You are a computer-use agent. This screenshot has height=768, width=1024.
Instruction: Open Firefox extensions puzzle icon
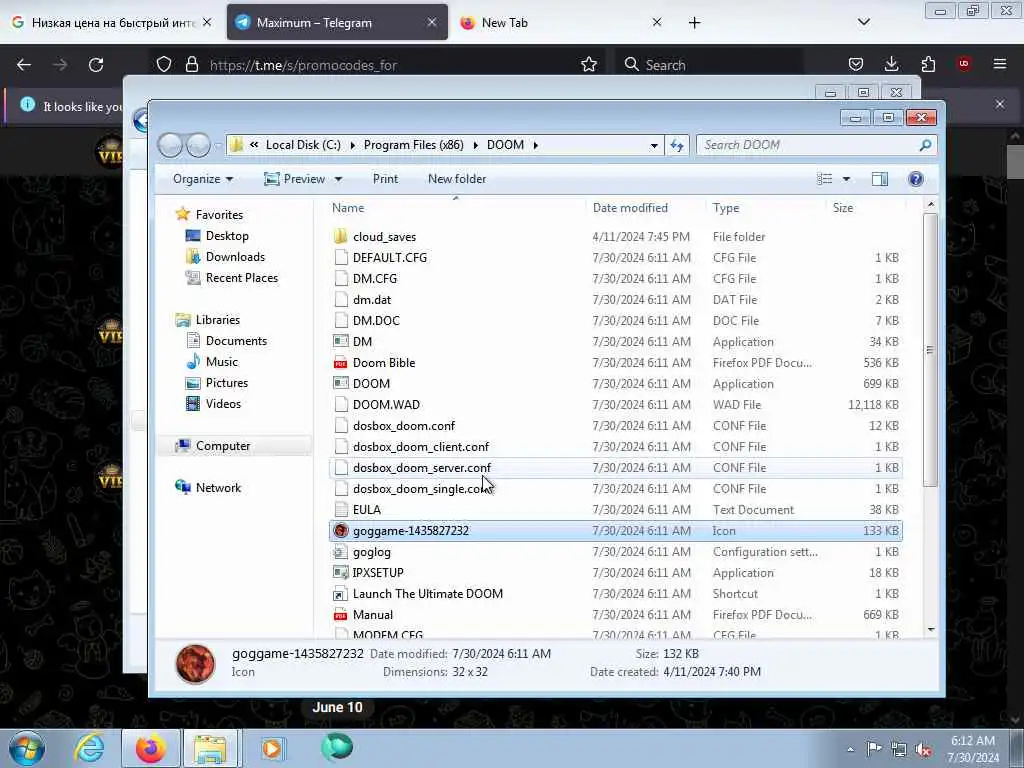point(928,64)
